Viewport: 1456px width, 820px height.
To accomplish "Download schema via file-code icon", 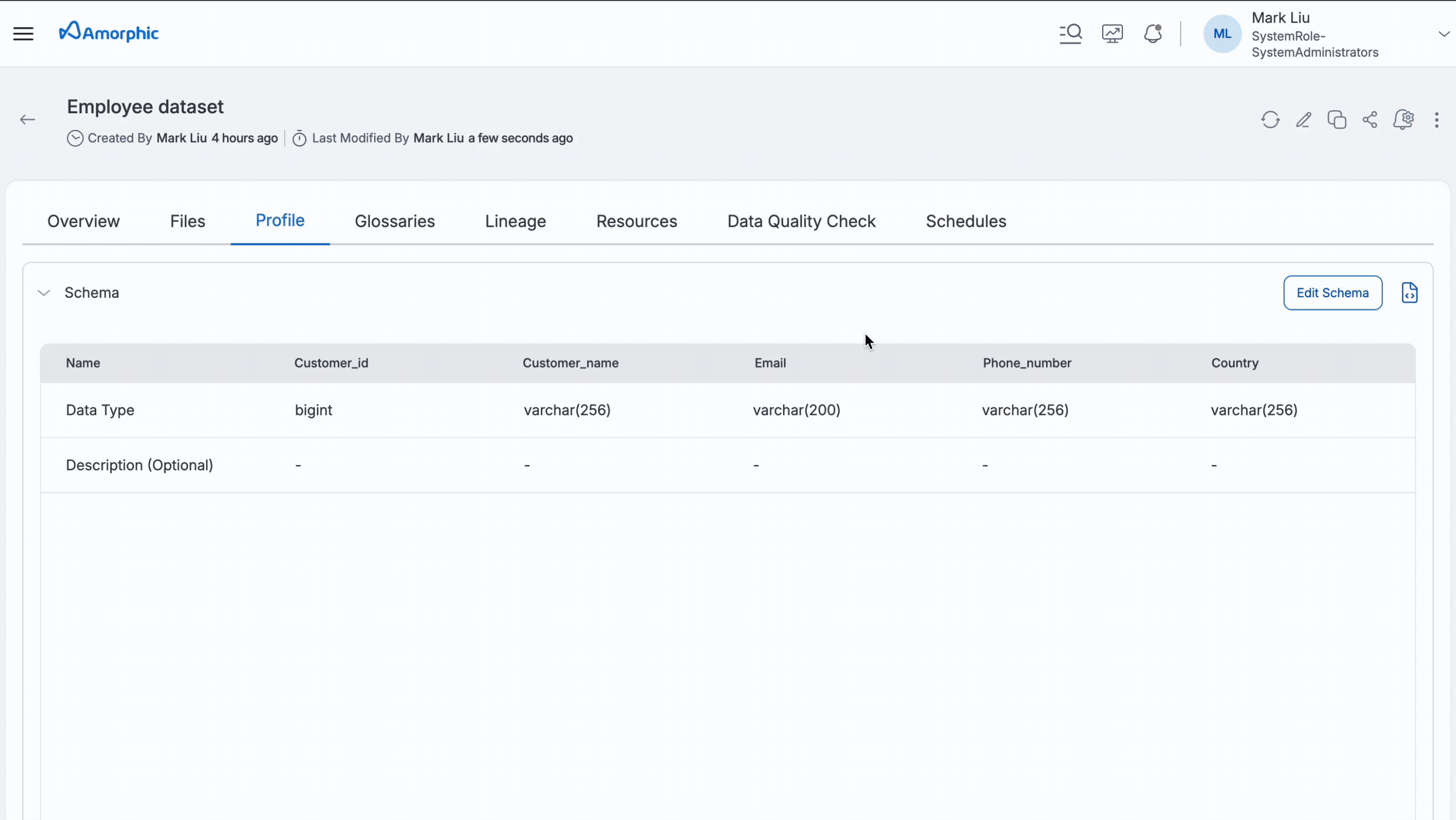I will tap(1409, 293).
